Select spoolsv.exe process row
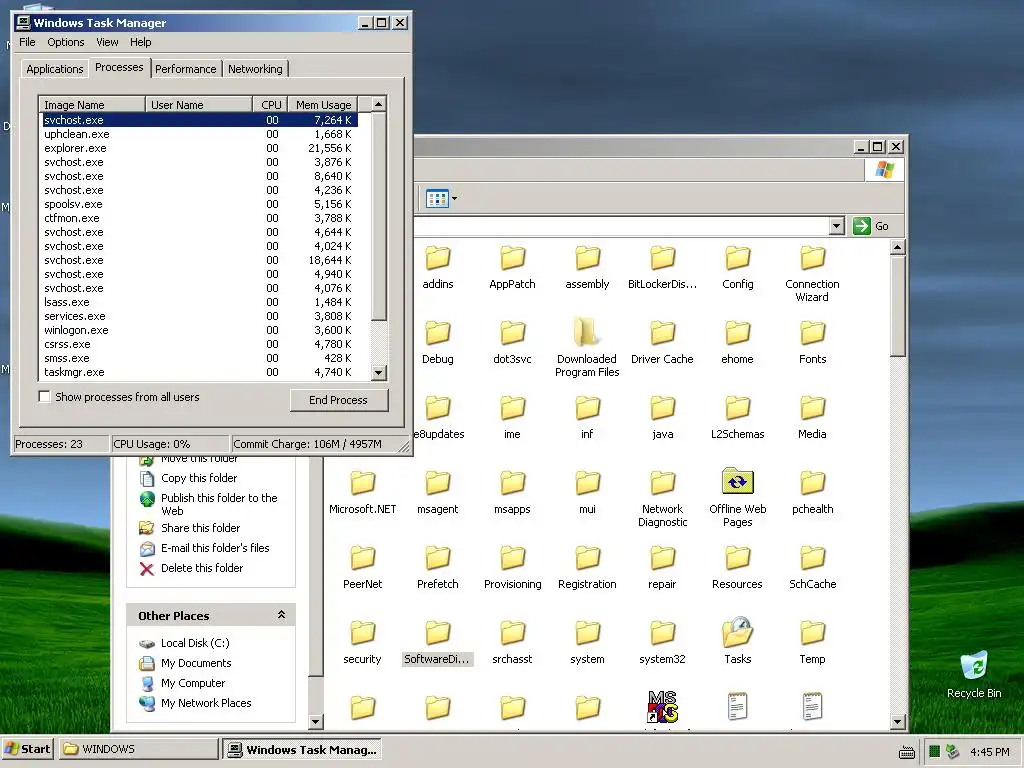 pyautogui.click(x=200, y=204)
